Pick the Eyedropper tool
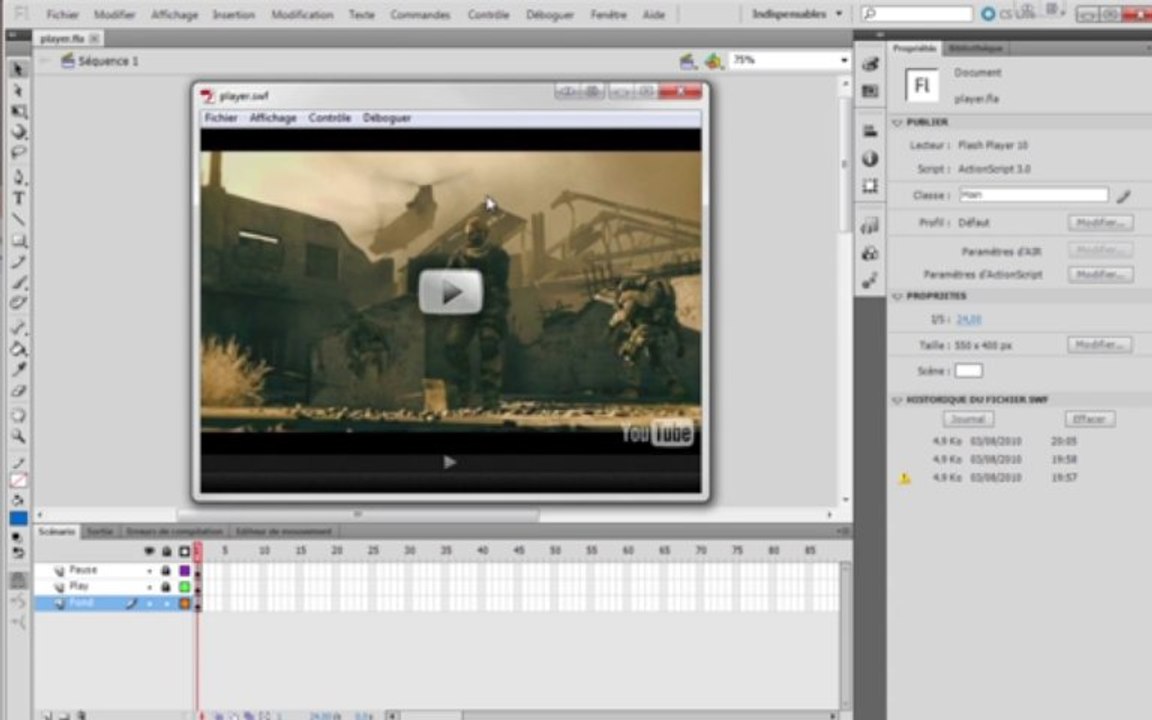The height and width of the screenshot is (720, 1152). (18, 370)
